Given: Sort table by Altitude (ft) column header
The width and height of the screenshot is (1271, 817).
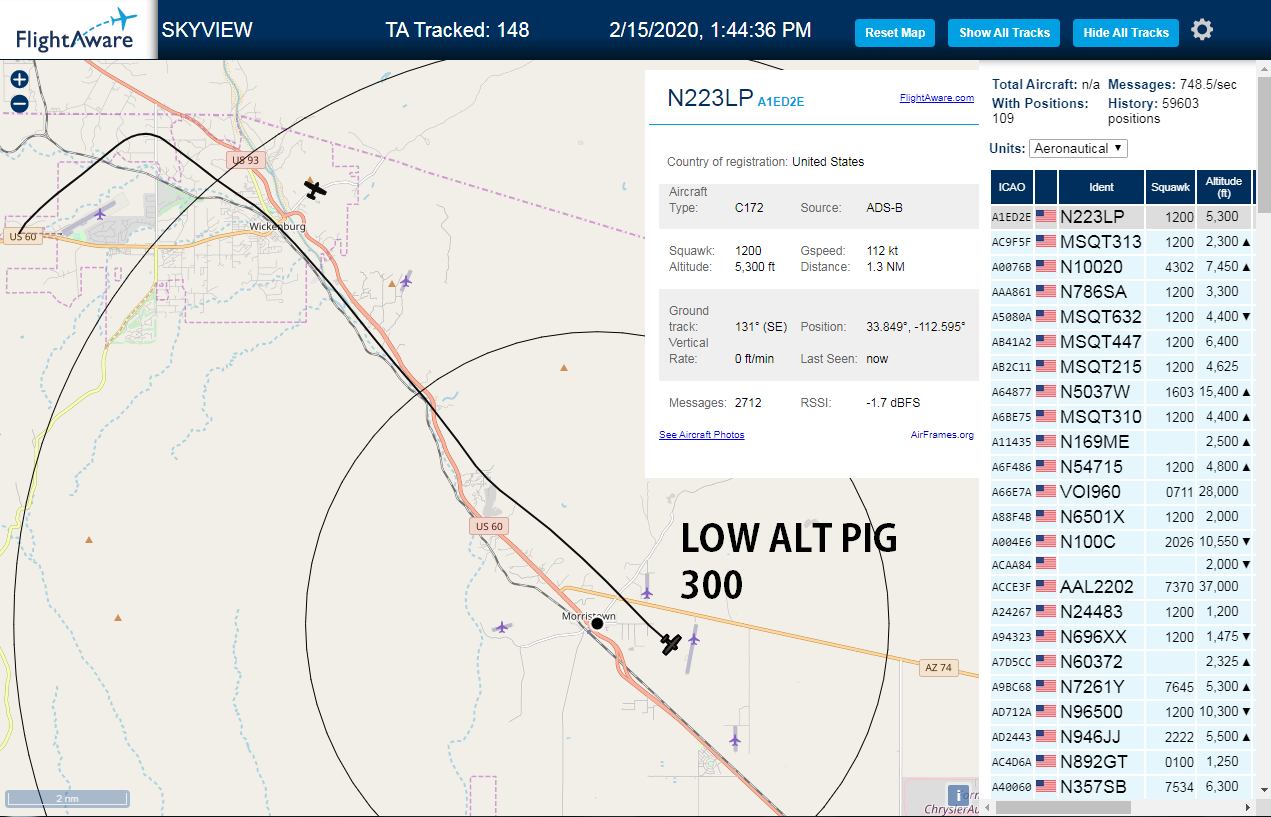Looking at the screenshot, I should (1224, 187).
